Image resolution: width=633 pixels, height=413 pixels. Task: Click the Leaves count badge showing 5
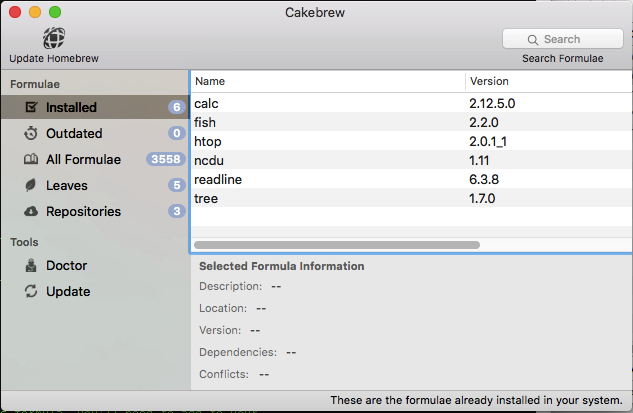[x=176, y=185]
